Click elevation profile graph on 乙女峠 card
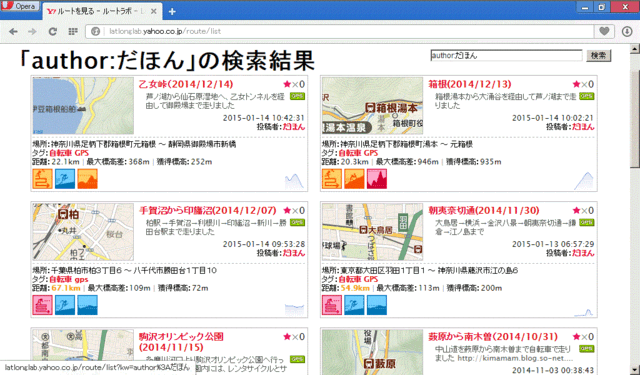 (x=294, y=182)
